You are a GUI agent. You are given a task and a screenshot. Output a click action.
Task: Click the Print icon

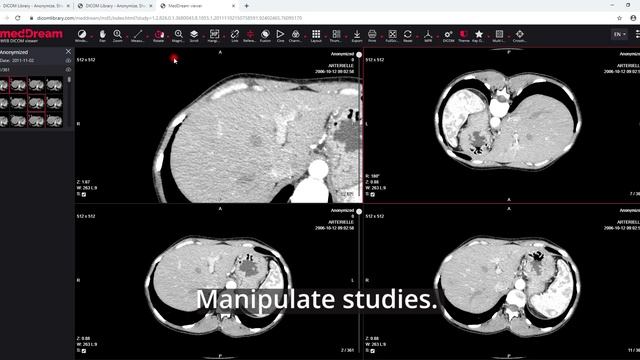(372, 35)
